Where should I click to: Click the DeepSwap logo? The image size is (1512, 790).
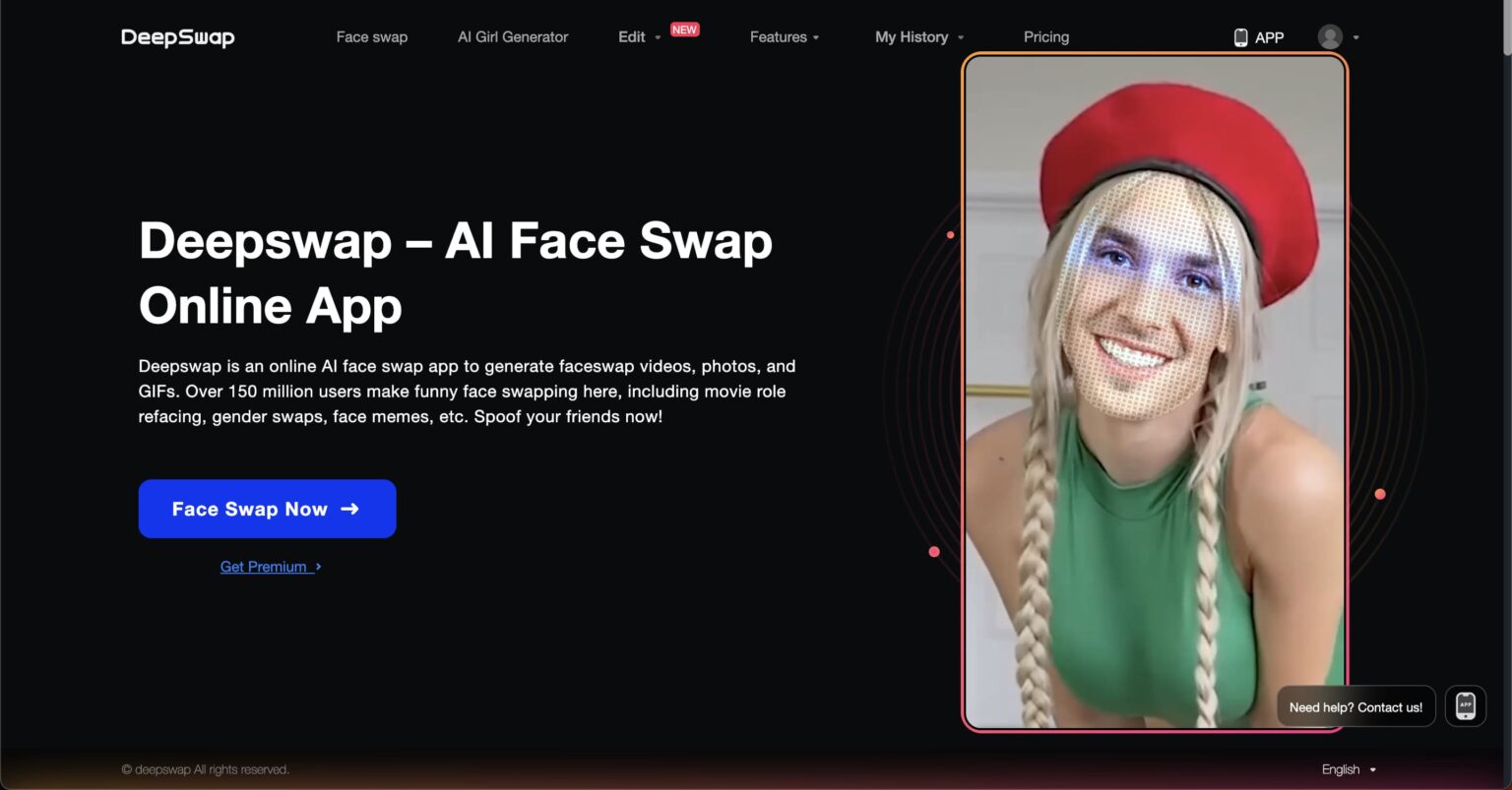177,37
